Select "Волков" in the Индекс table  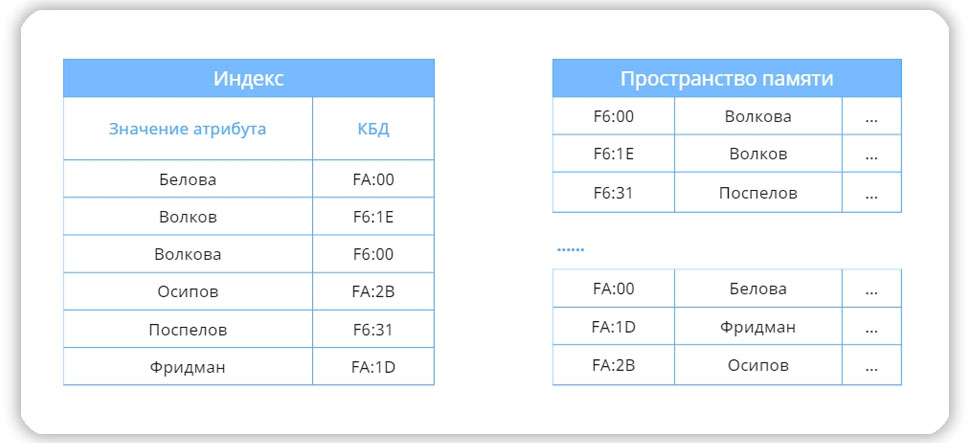pos(187,217)
